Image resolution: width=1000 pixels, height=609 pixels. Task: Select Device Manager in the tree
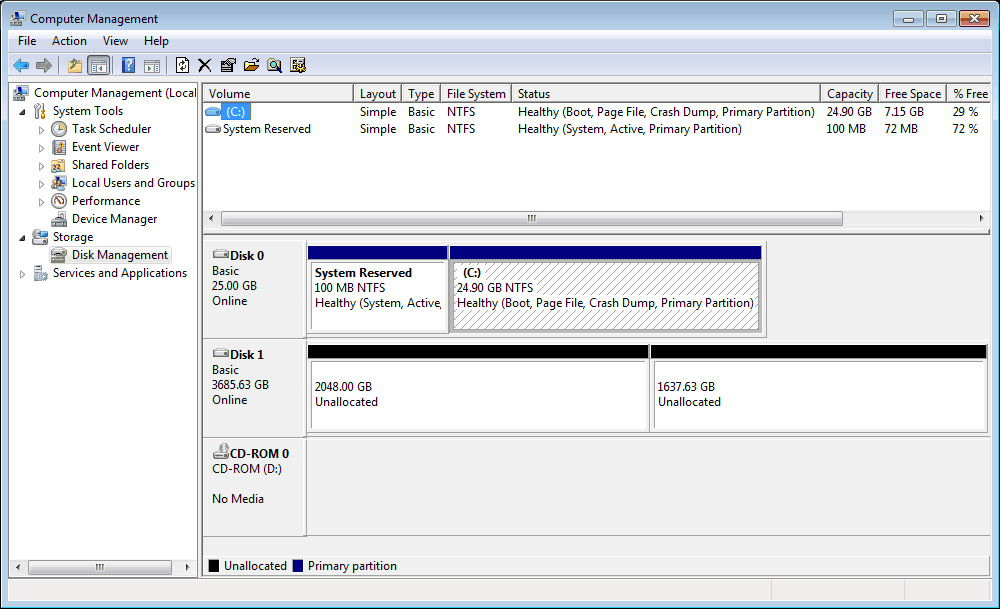[x=114, y=219]
